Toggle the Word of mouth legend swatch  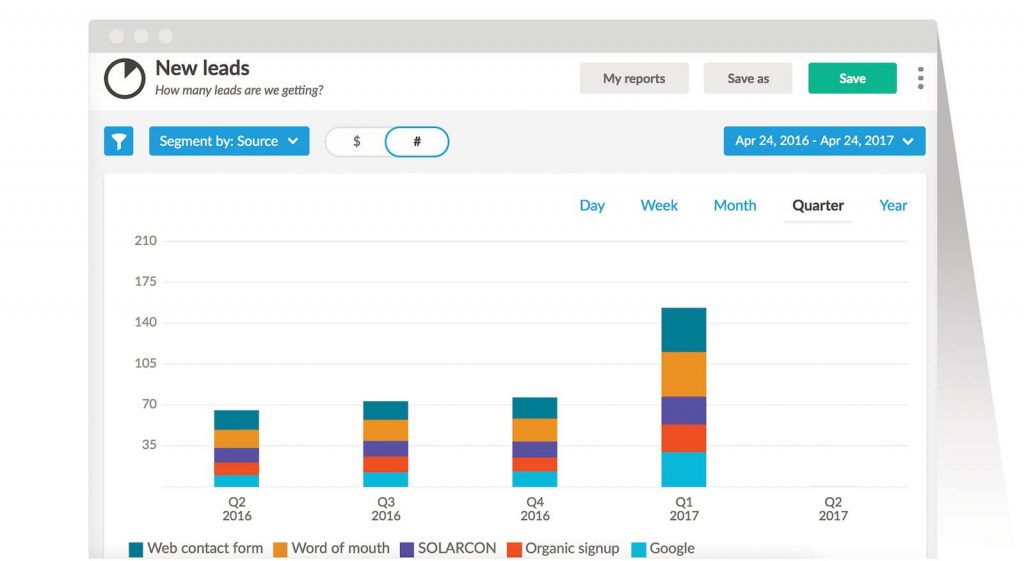[x=280, y=549]
